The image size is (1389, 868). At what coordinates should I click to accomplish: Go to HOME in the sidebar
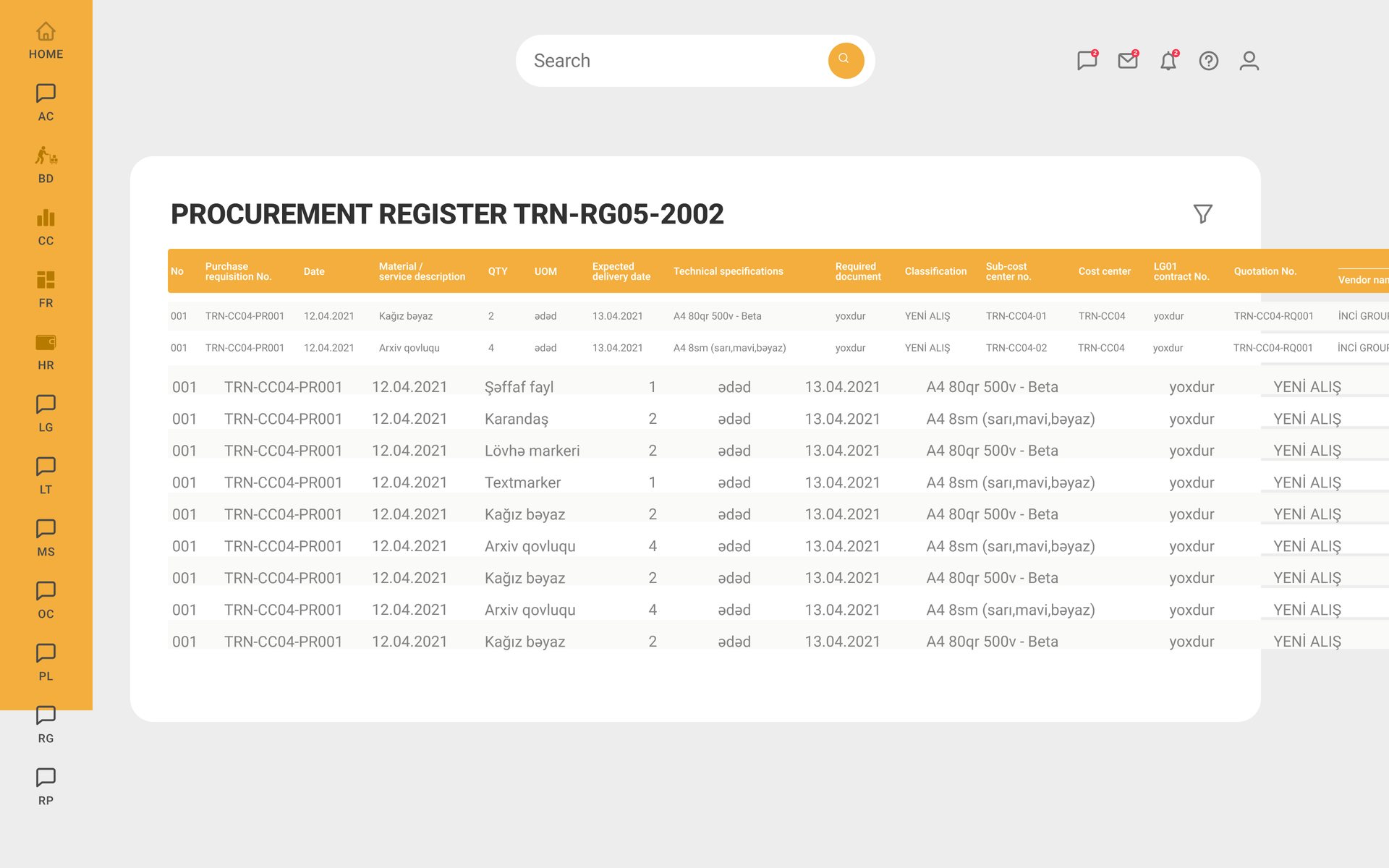pos(46,41)
